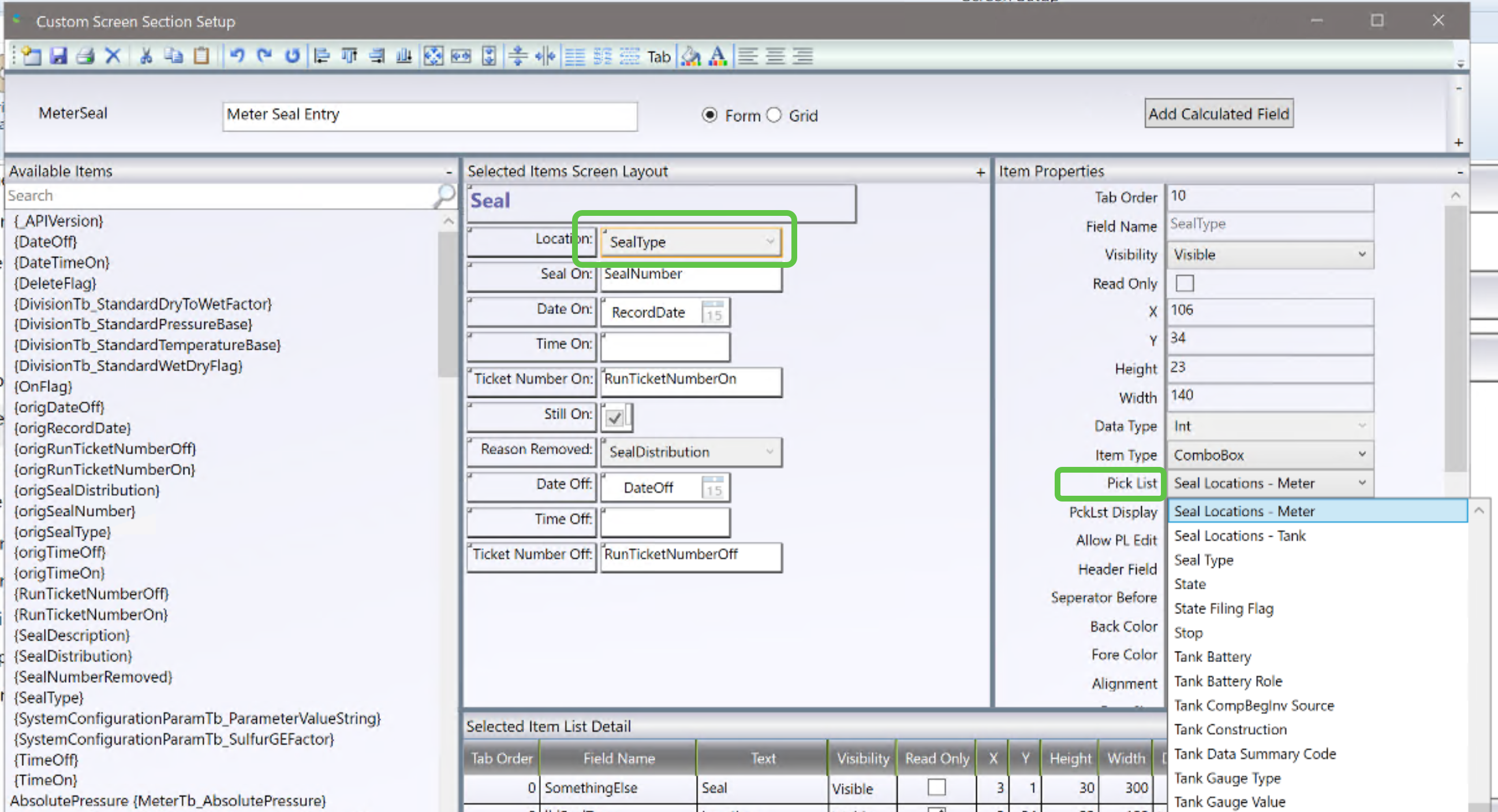Click the Undo arrow icon
The height and width of the screenshot is (812, 1498).
click(x=237, y=56)
